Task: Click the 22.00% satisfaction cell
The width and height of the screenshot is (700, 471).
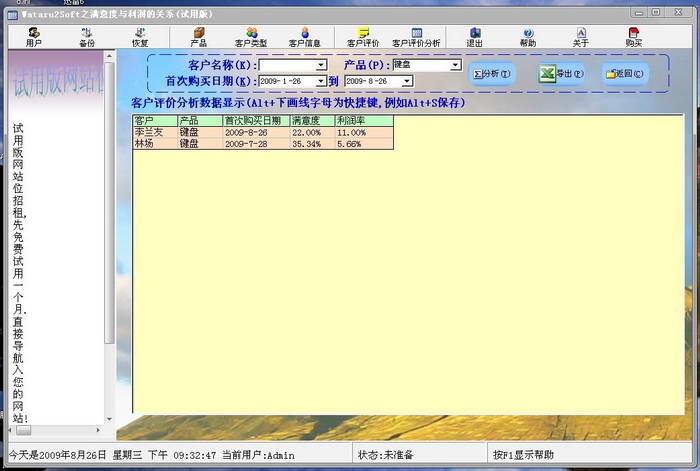Action: 312,132
